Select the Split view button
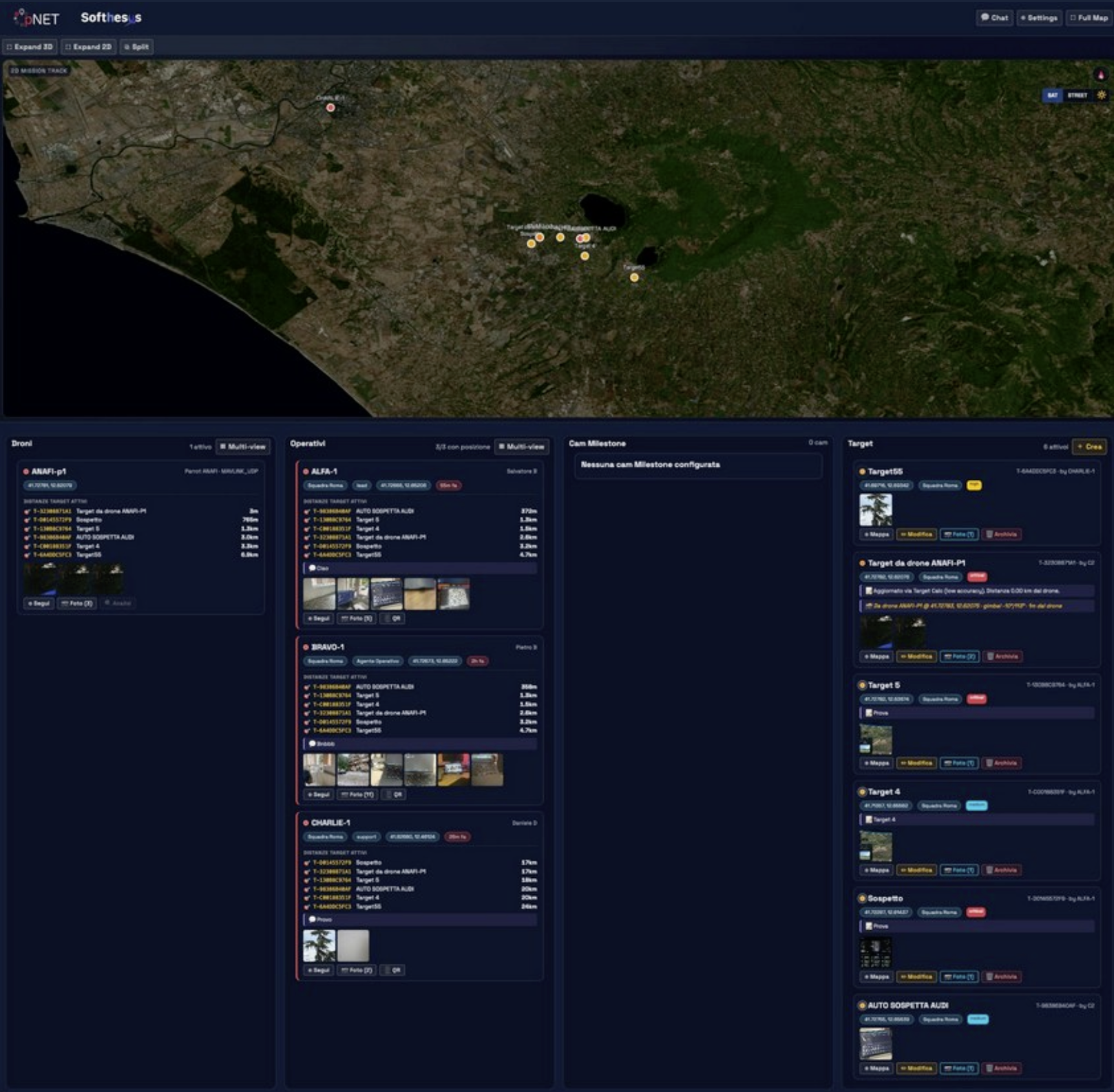This screenshot has width=1114, height=1092. (x=136, y=47)
